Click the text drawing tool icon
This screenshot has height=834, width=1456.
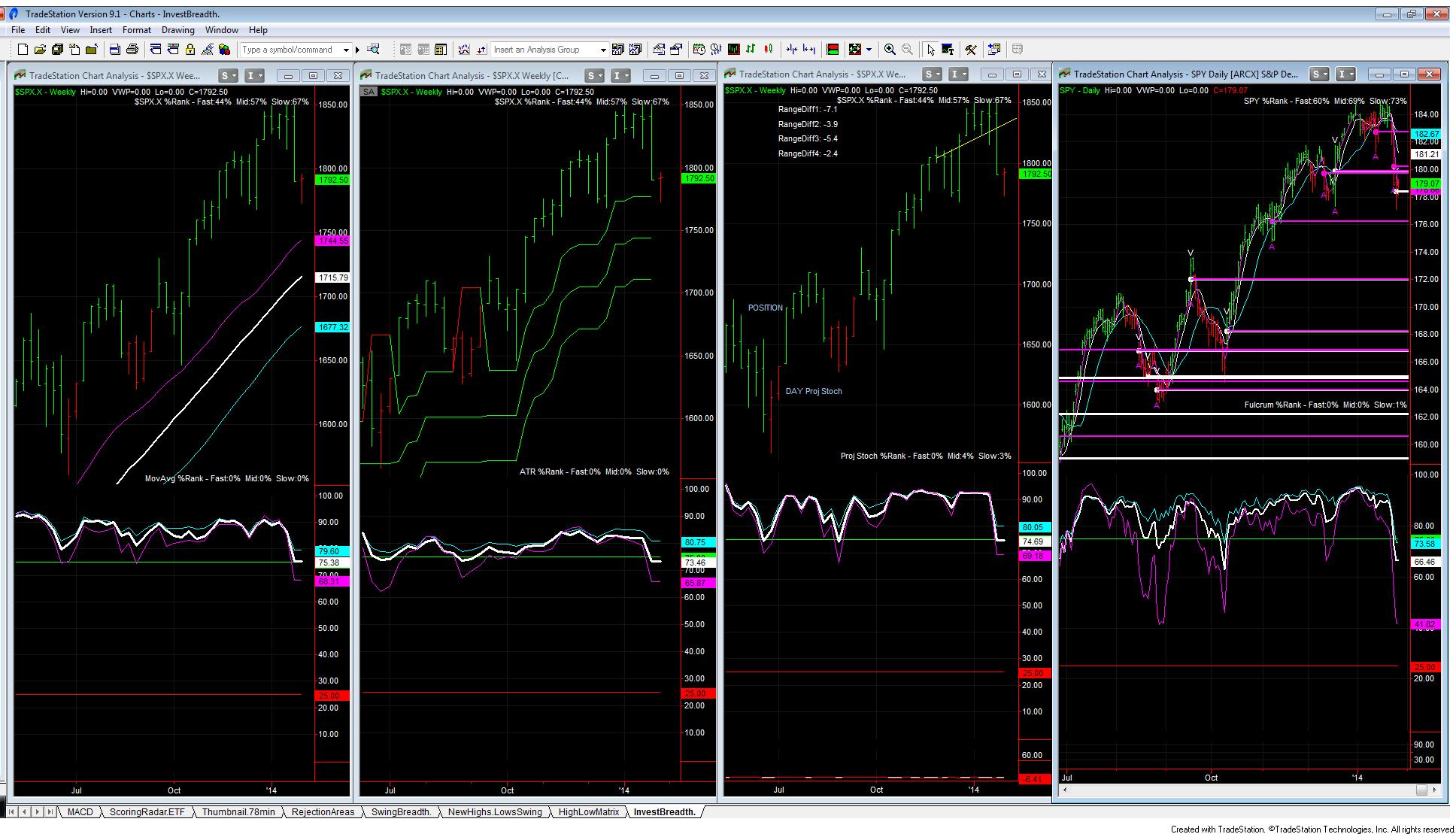(948, 50)
